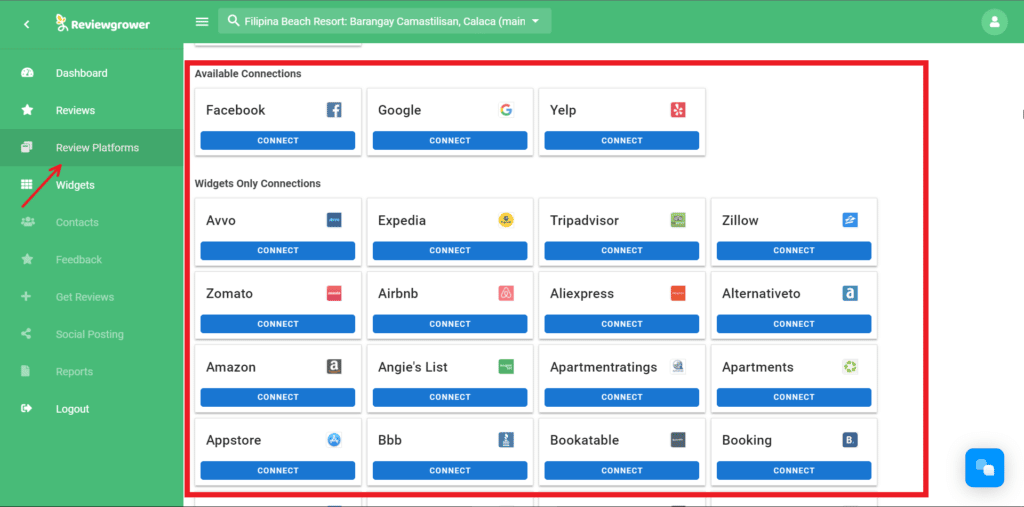Viewport: 1024px width, 507px height.
Task: Connect the Zillow platform
Action: click(794, 250)
